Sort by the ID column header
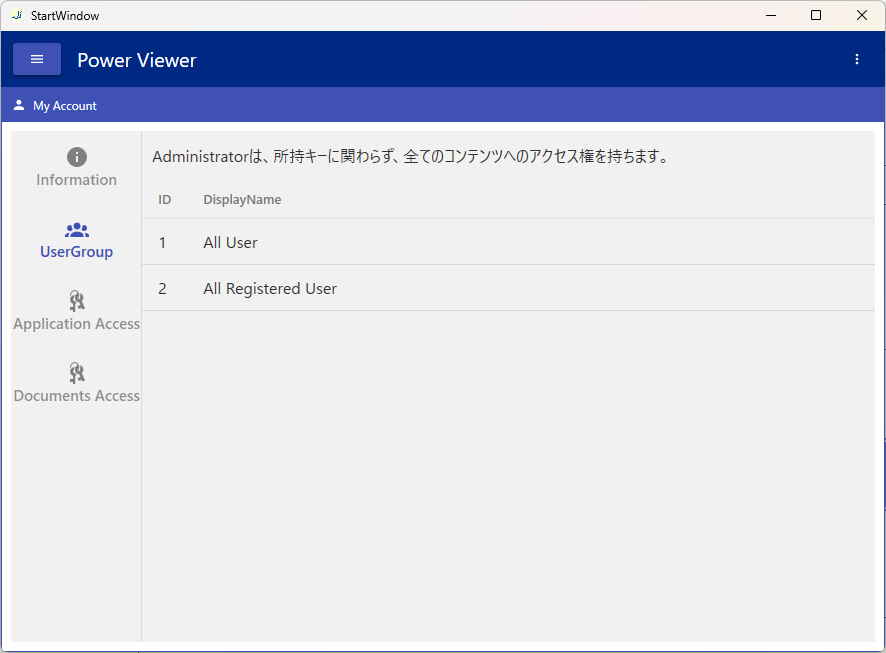The height and width of the screenshot is (653, 886). pos(165,200)
